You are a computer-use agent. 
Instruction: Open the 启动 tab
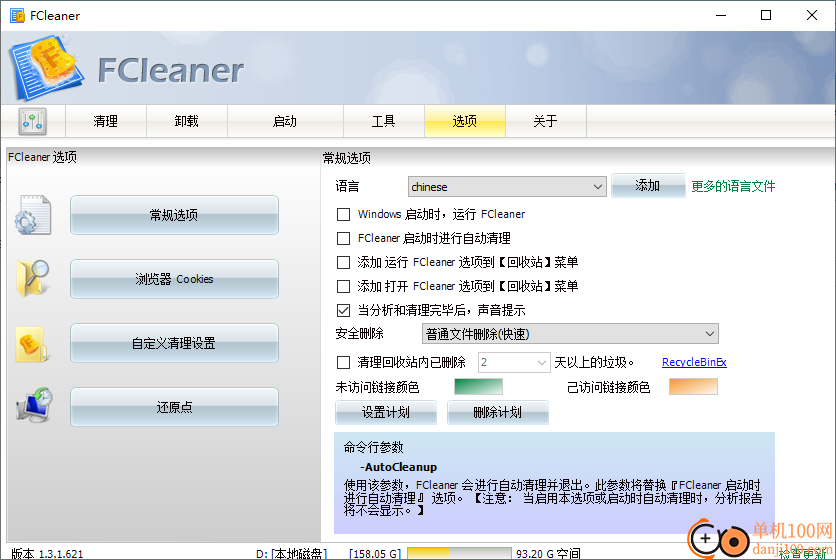(x=285, y=121)
